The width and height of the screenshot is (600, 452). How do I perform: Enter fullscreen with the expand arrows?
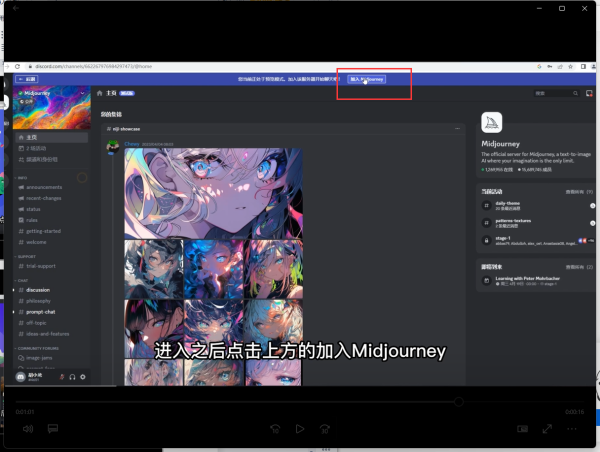547,429
